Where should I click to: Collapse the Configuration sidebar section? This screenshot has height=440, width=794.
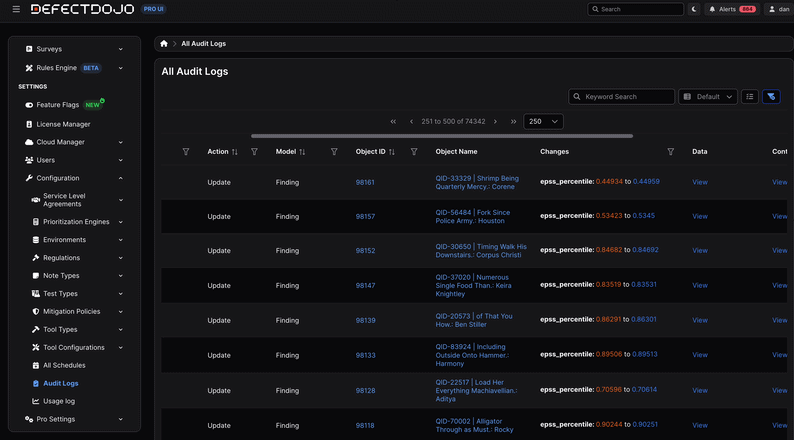coord(121,178)
